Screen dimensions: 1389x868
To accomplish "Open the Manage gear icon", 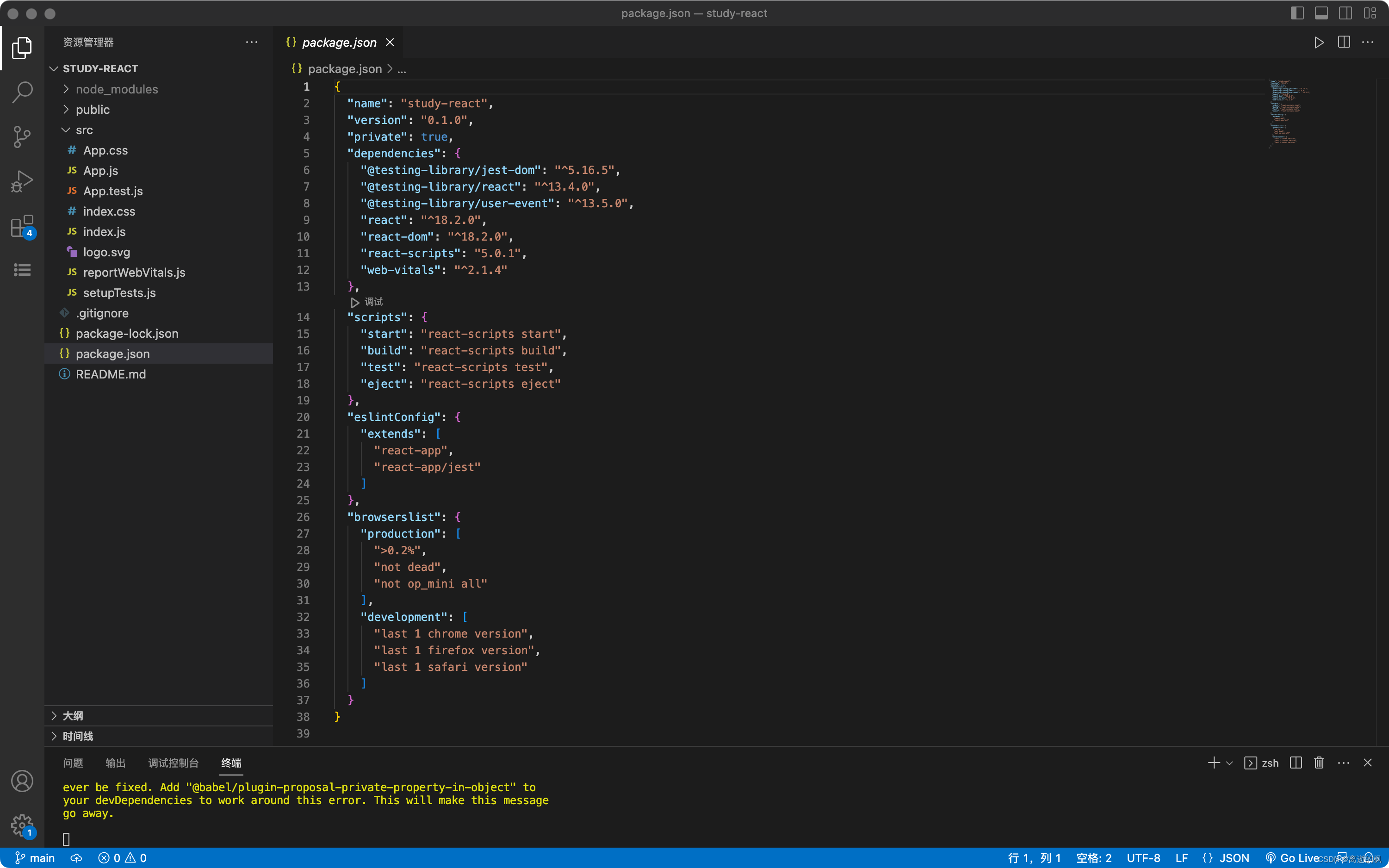I will tap(22, 825).
